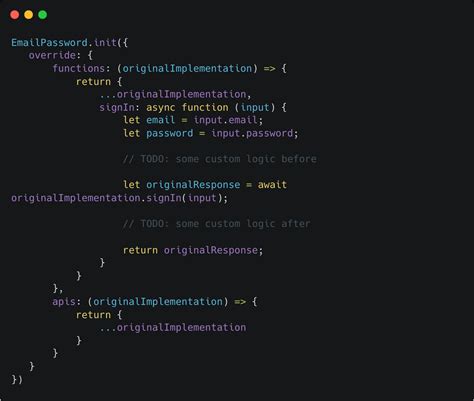The width and height of the screenshot is (474, 401).
Task: Click the yellow minimize window dot
Action: coord(29,15)
